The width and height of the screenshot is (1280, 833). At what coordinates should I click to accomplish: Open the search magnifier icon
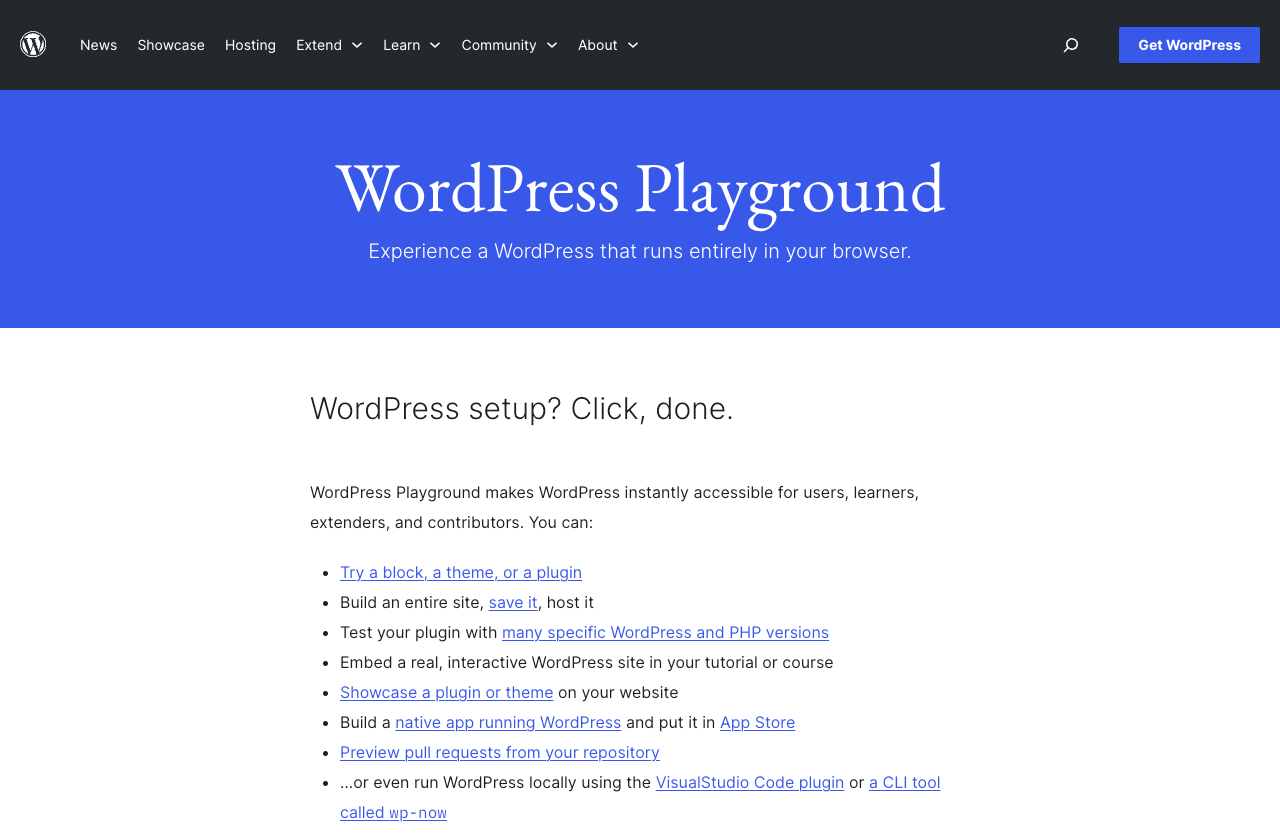(1070, 45)
